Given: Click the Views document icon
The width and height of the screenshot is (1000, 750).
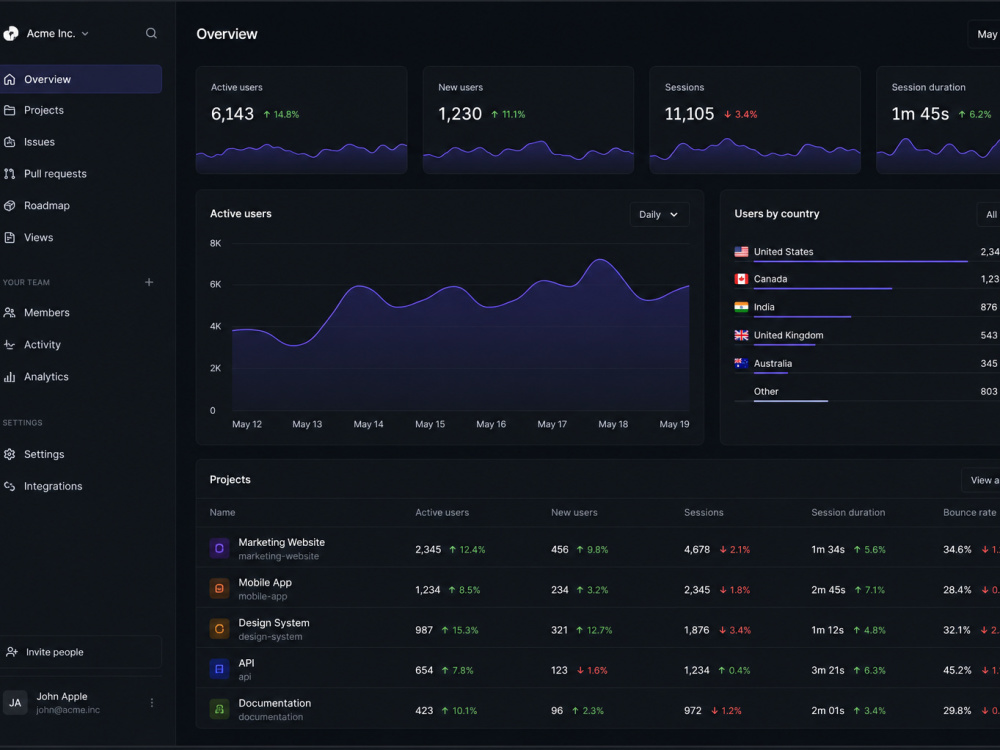Looking at the screenshot, I should pos(10,237).
